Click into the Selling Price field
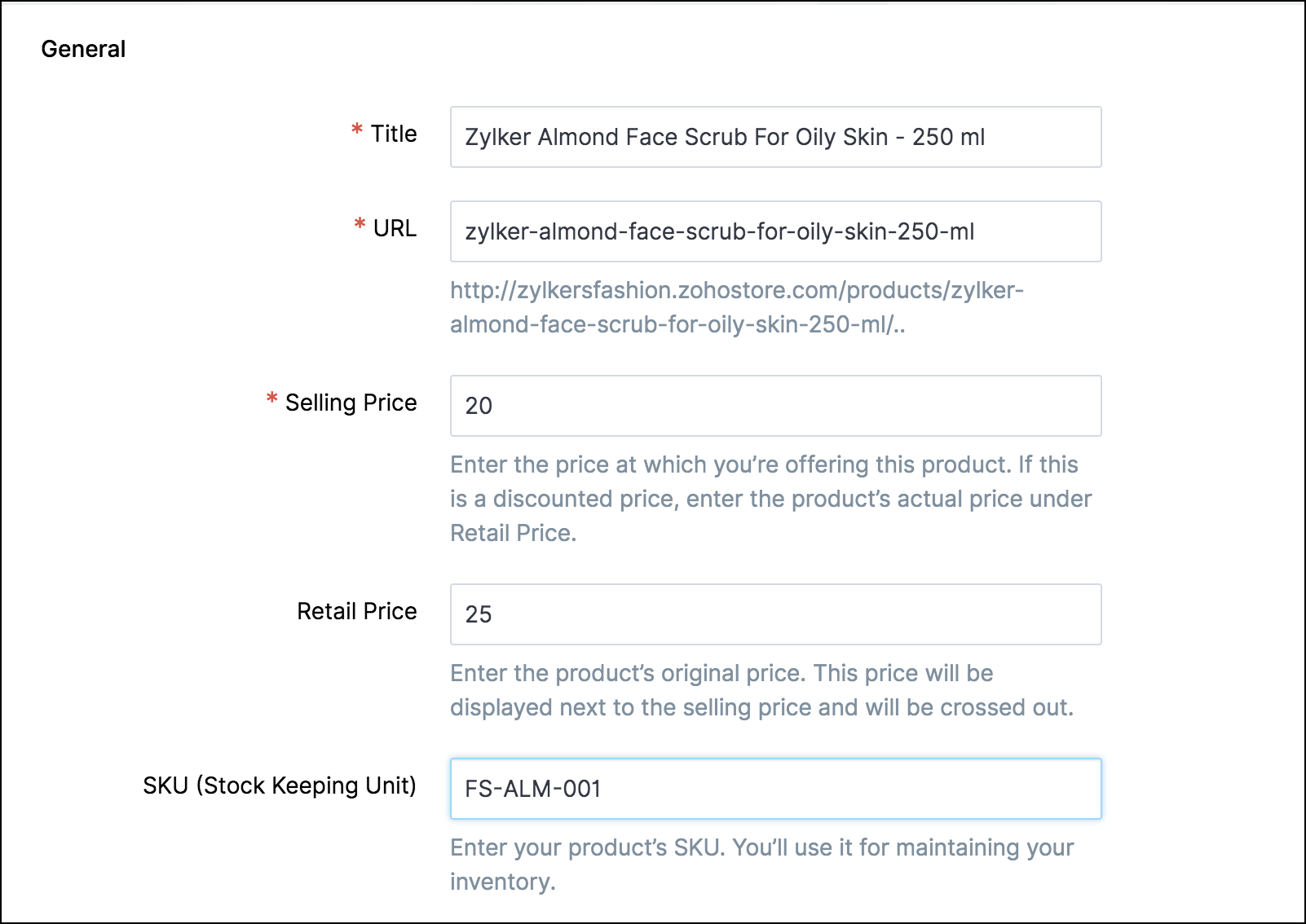 [774, 406]
